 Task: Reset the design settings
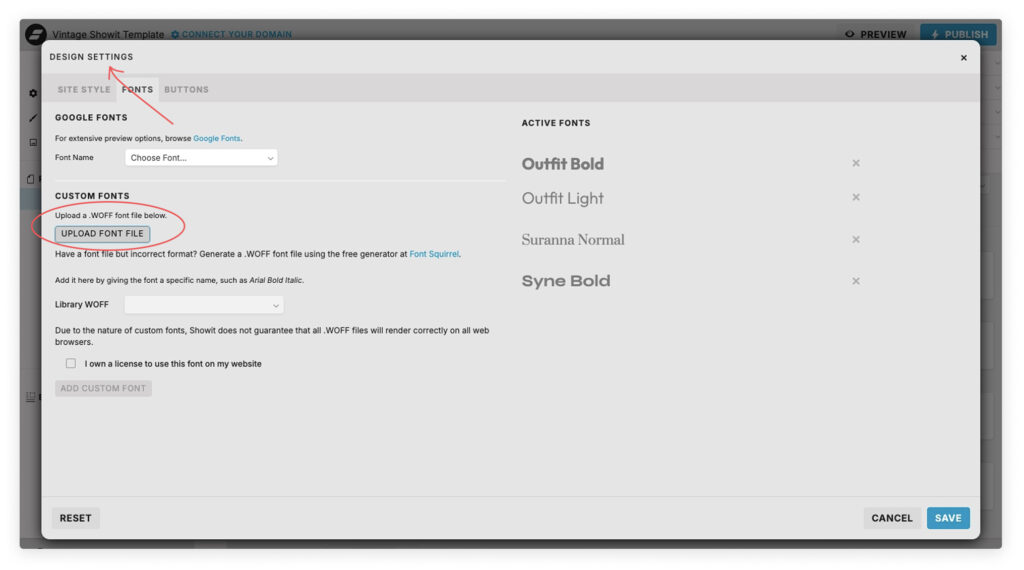76,518
